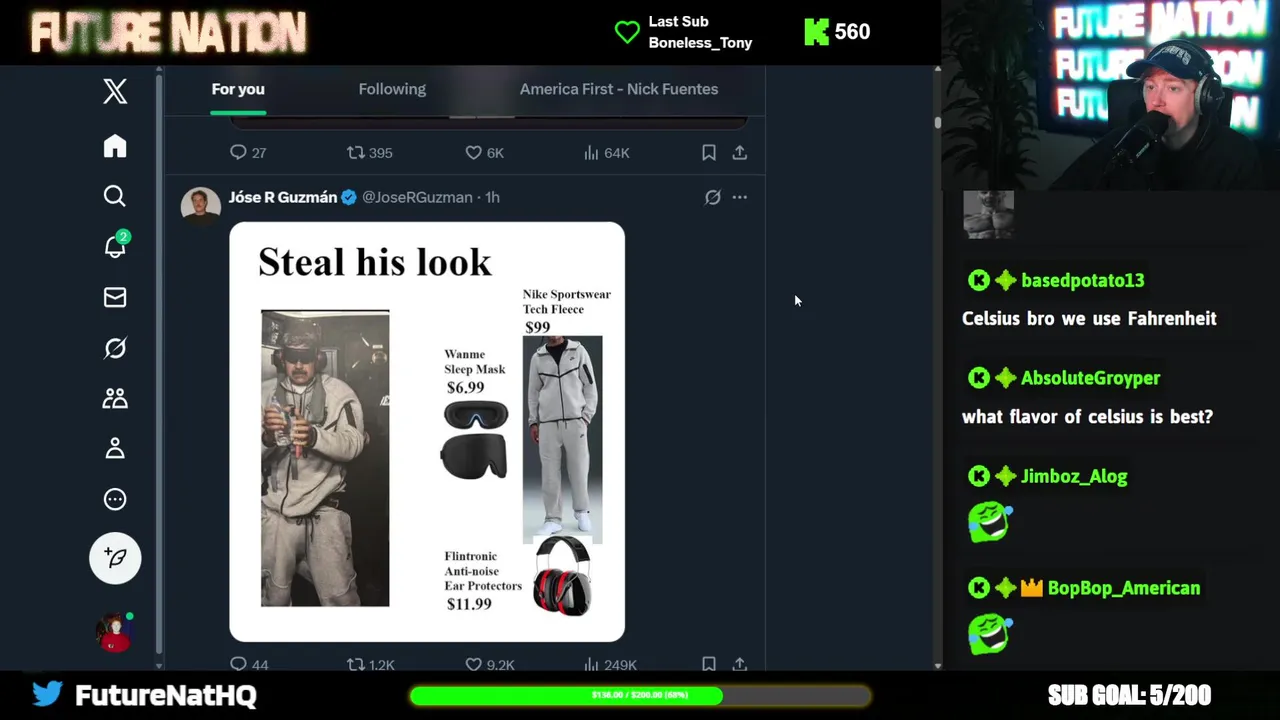Open Jóse R Guzmán display name link
Screen dimensions: 1280x720
[283, 197]
